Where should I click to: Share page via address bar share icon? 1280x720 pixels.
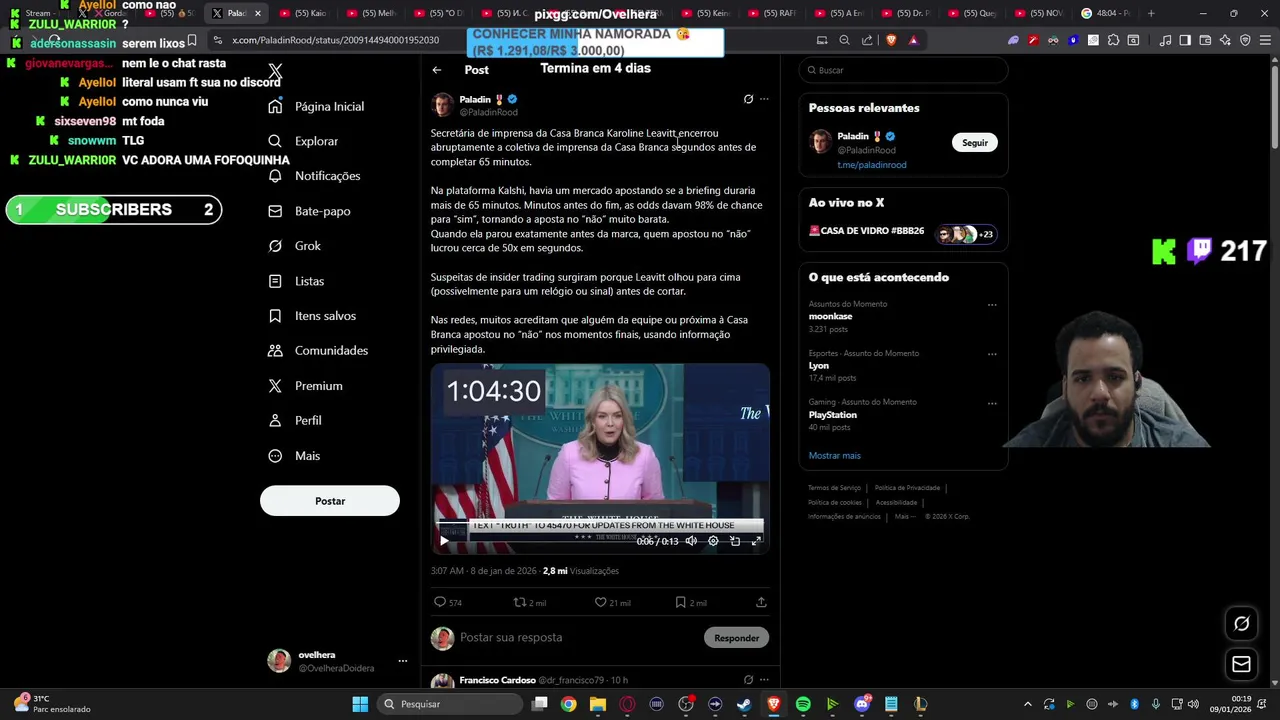click(867, 40)
